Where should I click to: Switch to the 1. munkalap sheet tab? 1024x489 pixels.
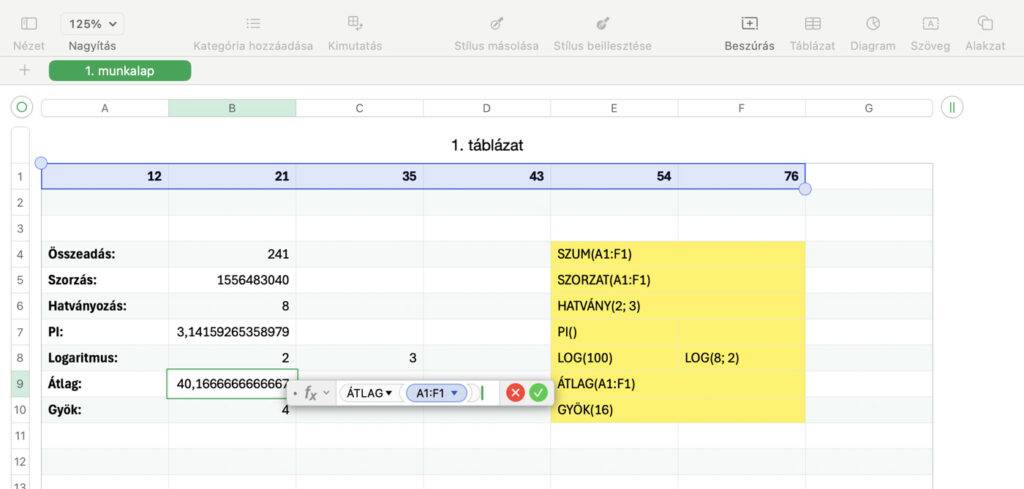pyautogui.click(x=120, y=71)
